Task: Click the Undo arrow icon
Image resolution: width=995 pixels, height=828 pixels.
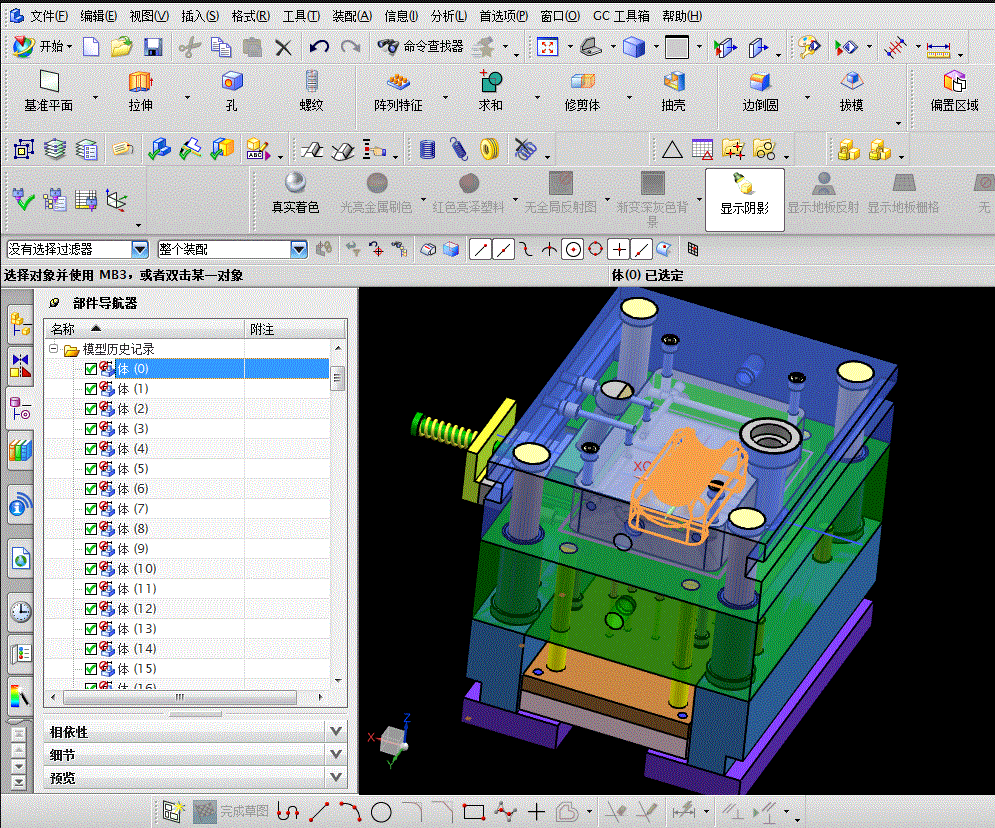Action: (319, 47)
